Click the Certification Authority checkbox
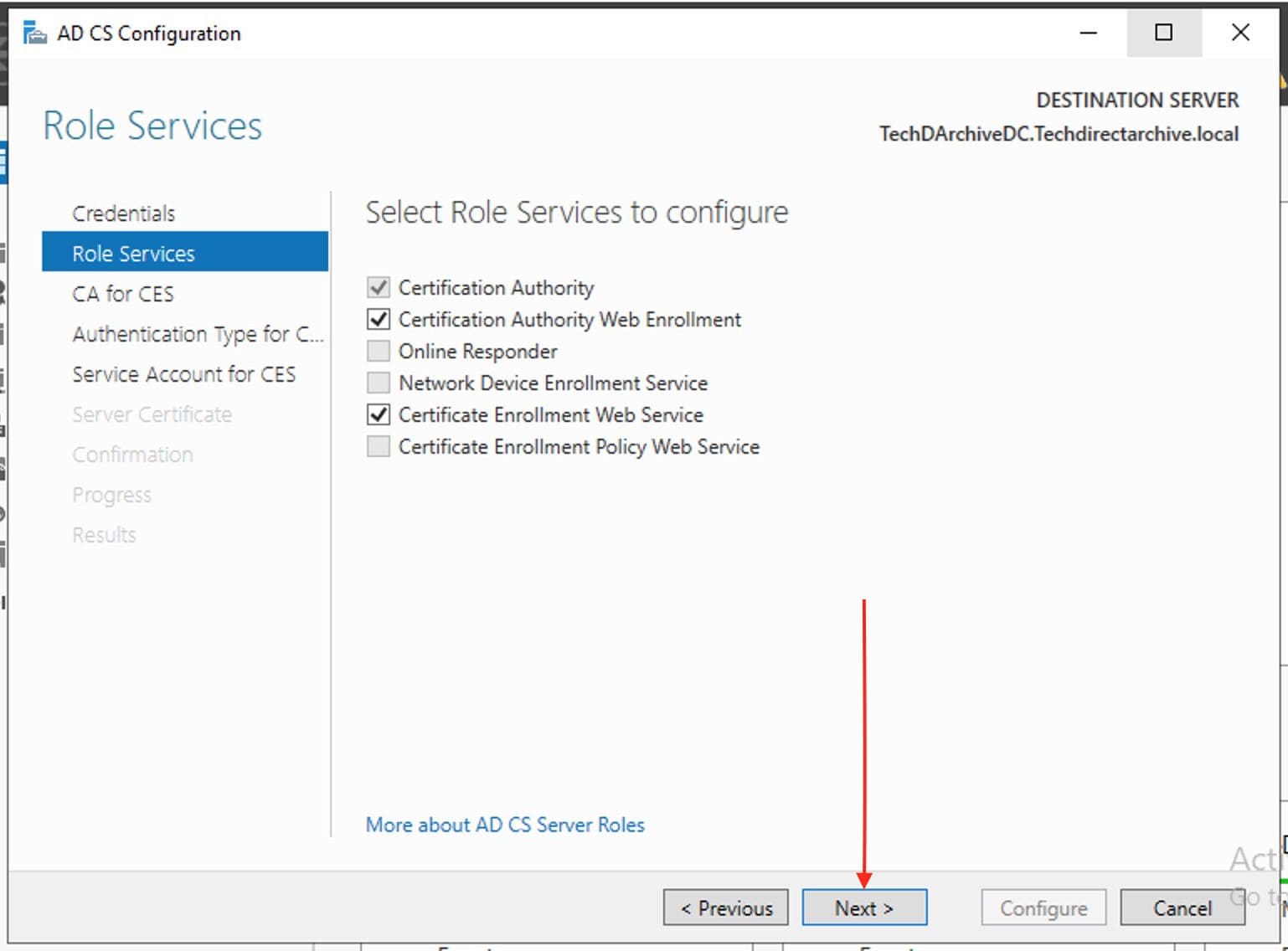This screenshot has height=951, width=1288. pyautogui.click(x=379, y=288)
